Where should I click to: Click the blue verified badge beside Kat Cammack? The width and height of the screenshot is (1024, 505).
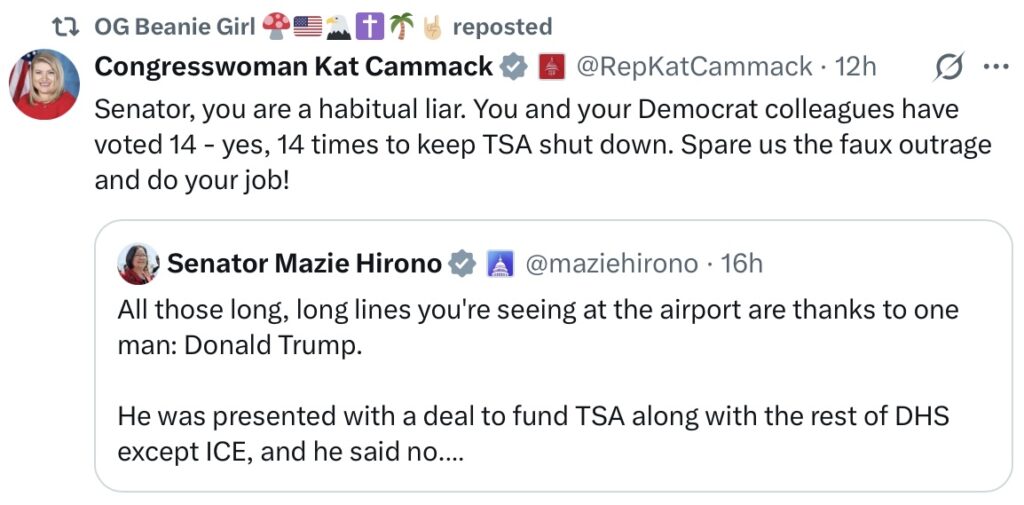[x=513, y=68]
